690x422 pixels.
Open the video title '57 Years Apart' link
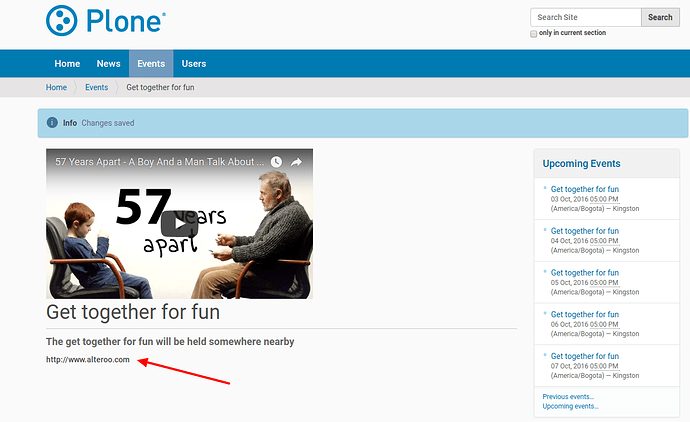click(x=159, y=162)
